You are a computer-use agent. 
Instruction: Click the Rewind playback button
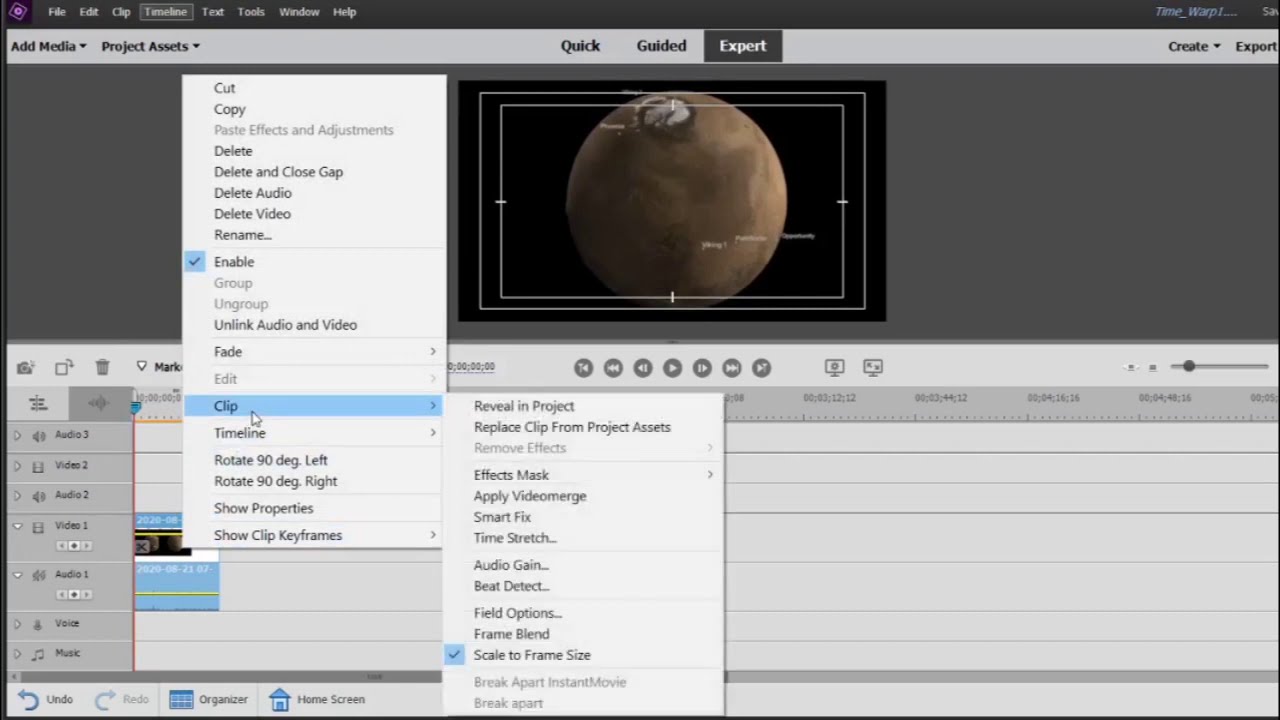(613, 368)
